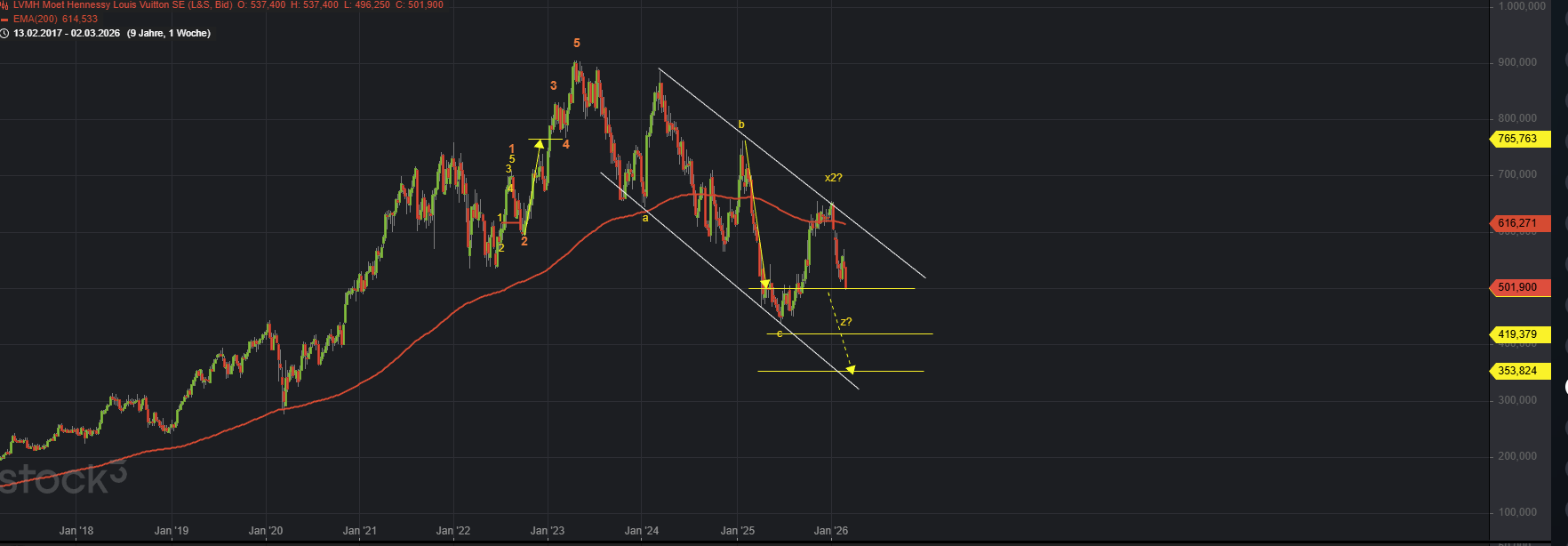The height and width of the screenshot is (546, 1568).
Task: Select the yellow b wave label
Action: (741, 125)
